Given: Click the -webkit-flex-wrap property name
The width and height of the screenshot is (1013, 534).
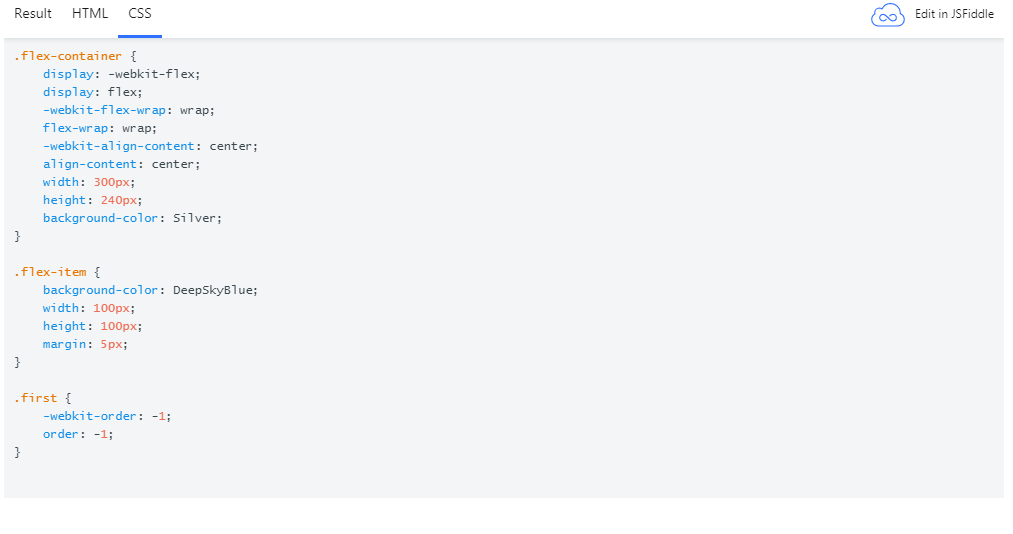Looking at the screenshot, I should (104, 110).
